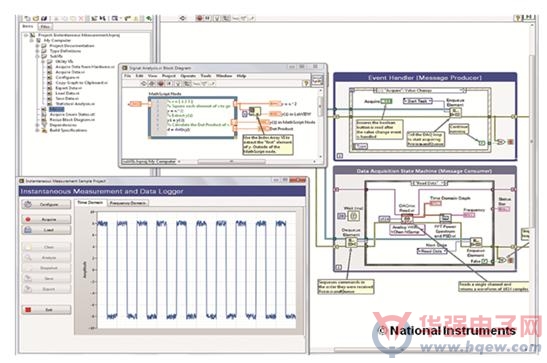The width and height of the screenshot is (547, 363).
Task: Open File menu in Signal Analysis window
Action: tap(128, 76)
